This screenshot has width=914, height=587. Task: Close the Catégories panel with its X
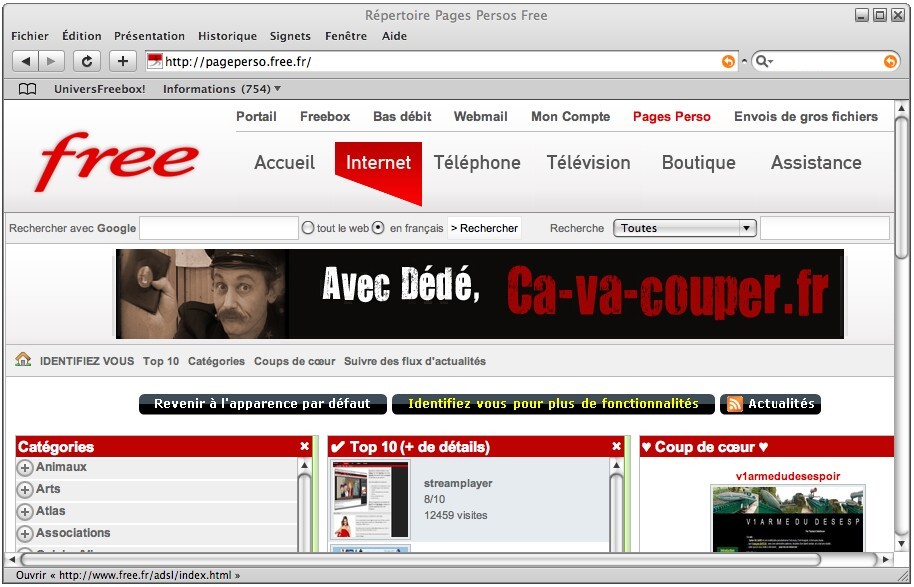pyautogui.click(x=305, y=446)
